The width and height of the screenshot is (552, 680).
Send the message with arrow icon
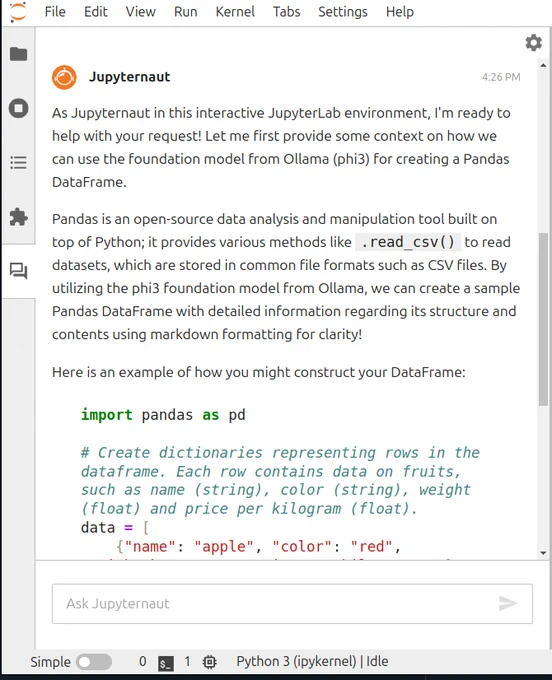click(508, 603)
